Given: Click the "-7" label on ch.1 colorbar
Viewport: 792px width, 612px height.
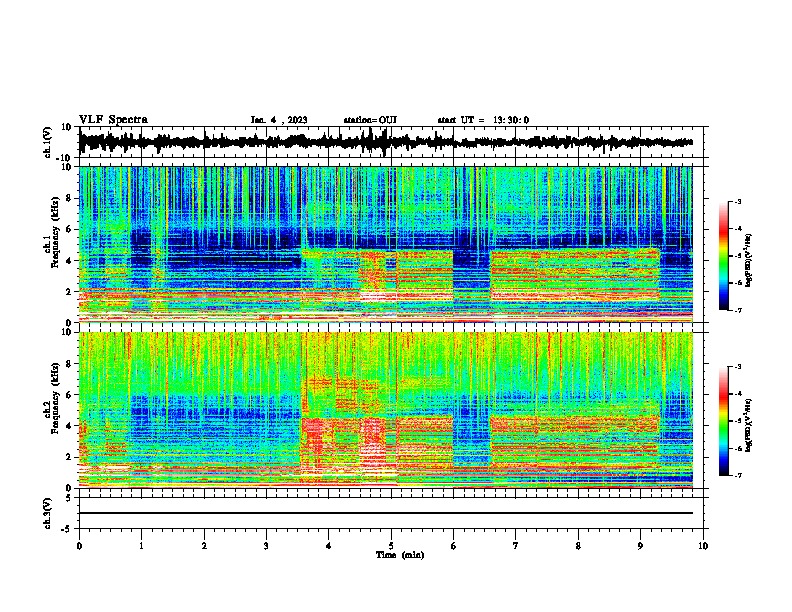Looking at the screenshot, I should tap(737, 310).
